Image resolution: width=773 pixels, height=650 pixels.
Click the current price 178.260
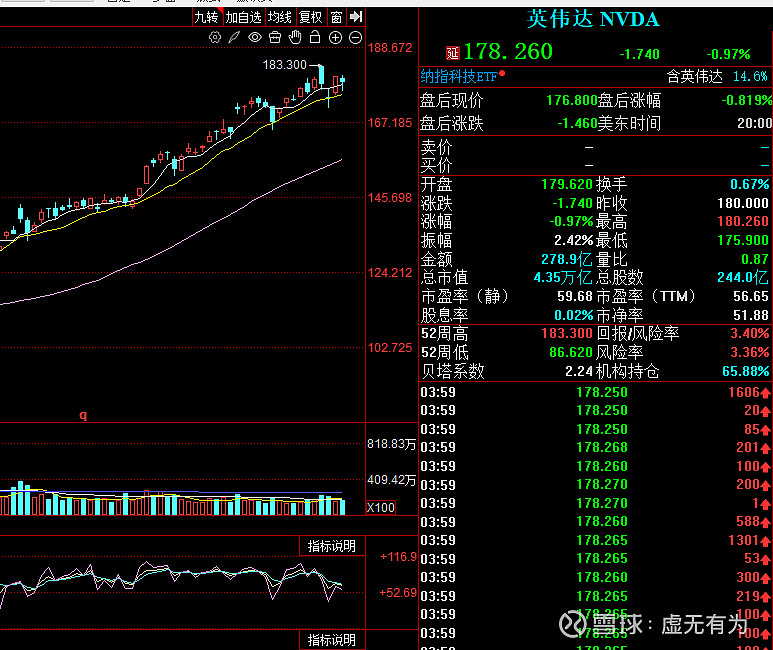[508, 52]
